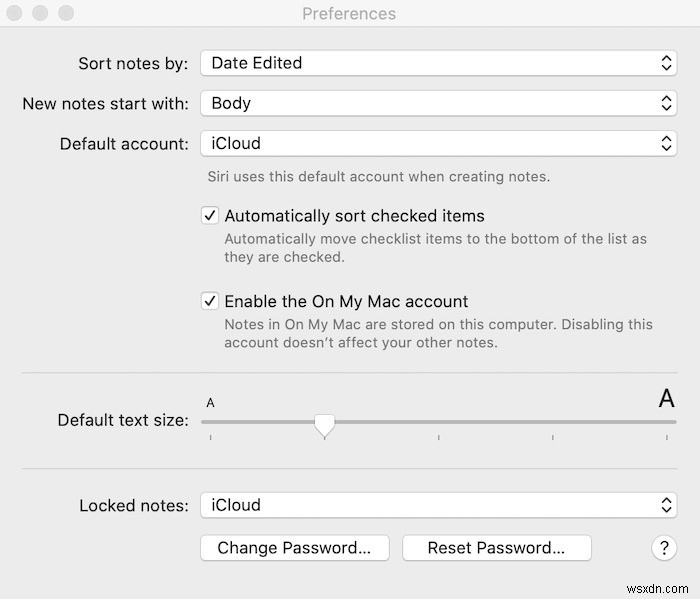Click Change Password button
Image resolution: width=700 pixels, height=599 pixels.
coord(295,548)
